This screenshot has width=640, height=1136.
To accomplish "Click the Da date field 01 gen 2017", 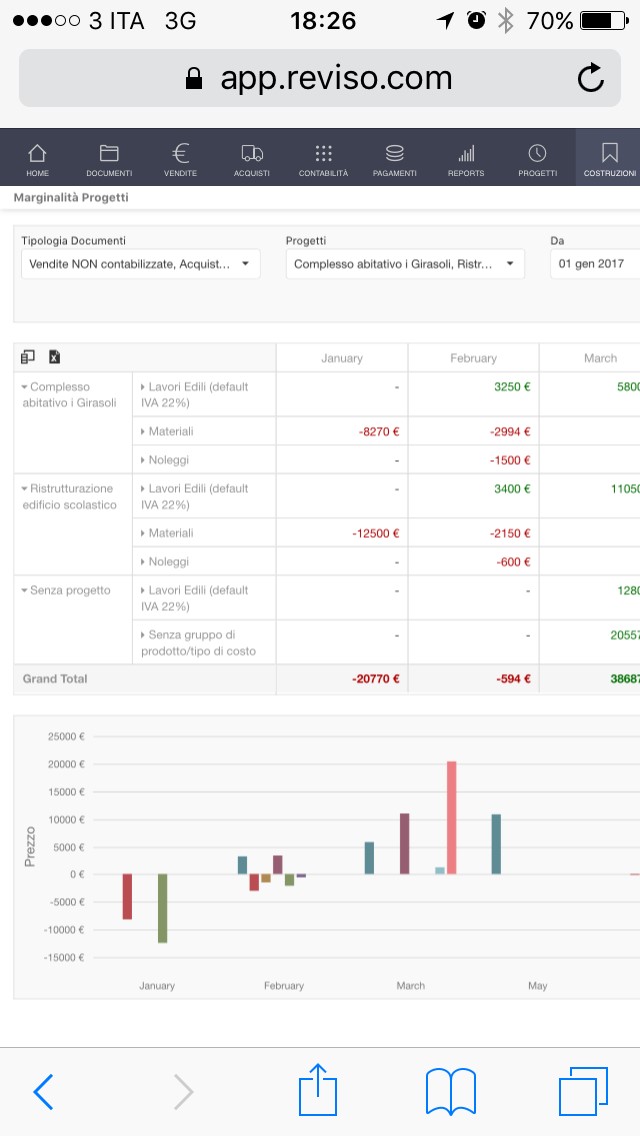I will point(595,264).
